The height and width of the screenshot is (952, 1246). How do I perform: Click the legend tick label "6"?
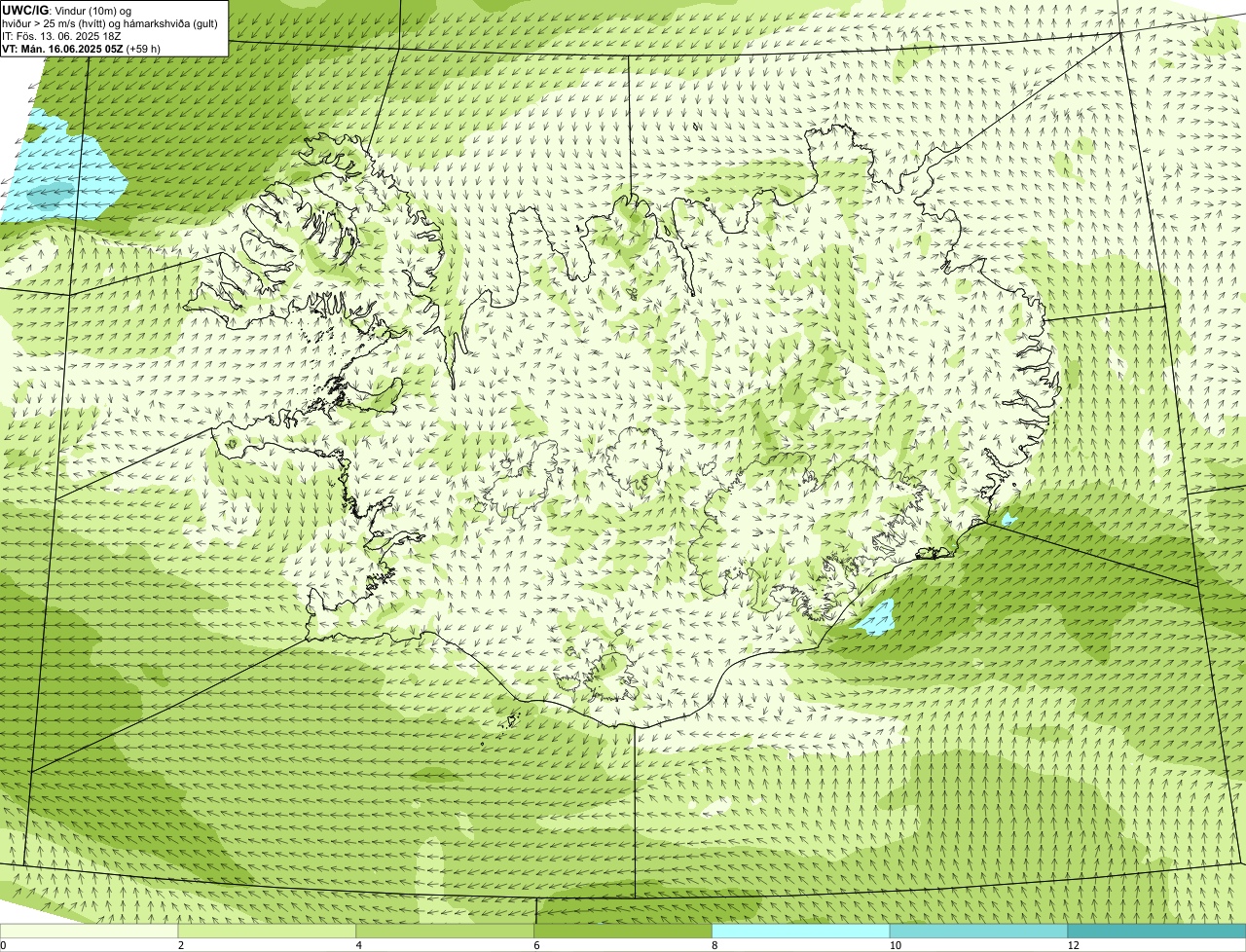pos(536,945)
